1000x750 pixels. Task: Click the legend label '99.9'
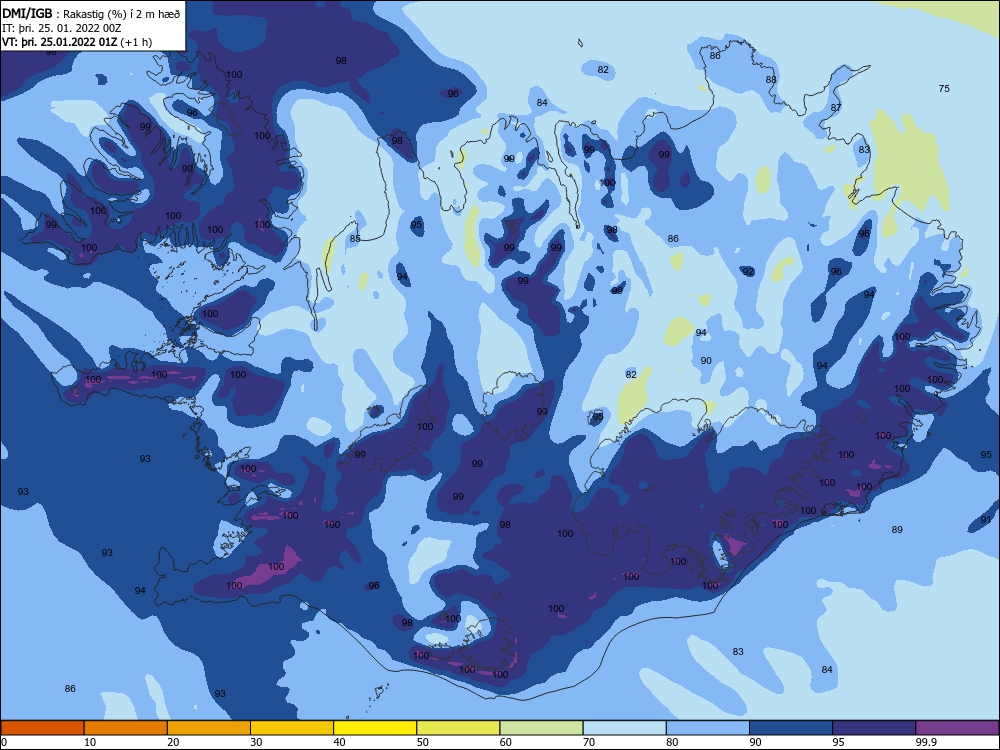925,742
